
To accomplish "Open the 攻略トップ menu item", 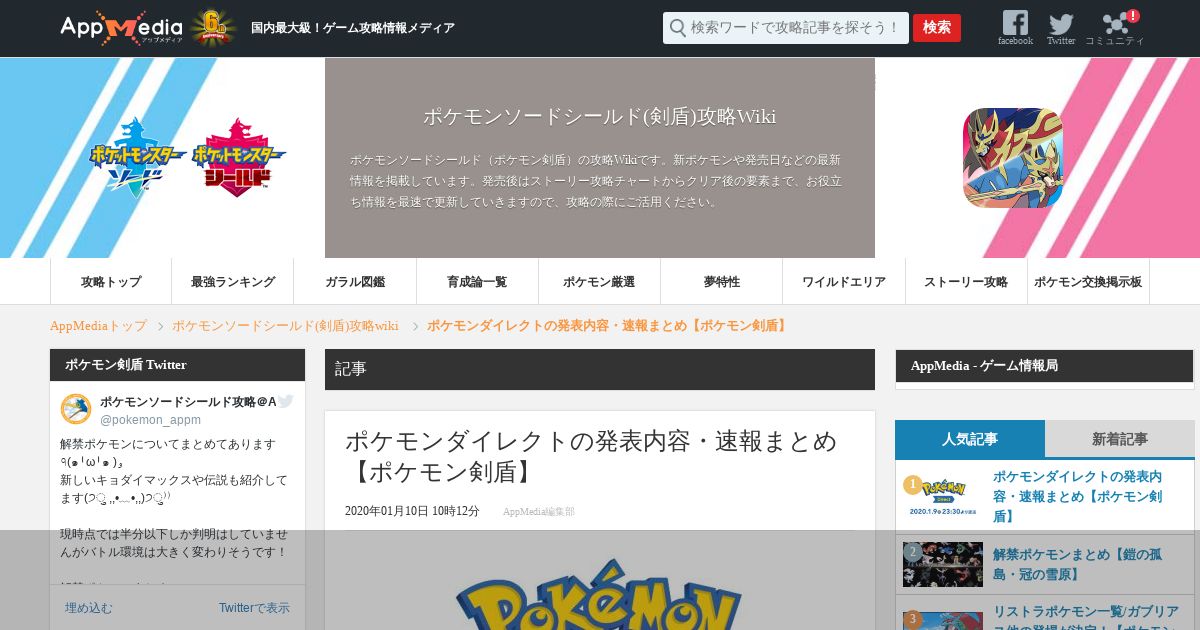I will (111, 282).
